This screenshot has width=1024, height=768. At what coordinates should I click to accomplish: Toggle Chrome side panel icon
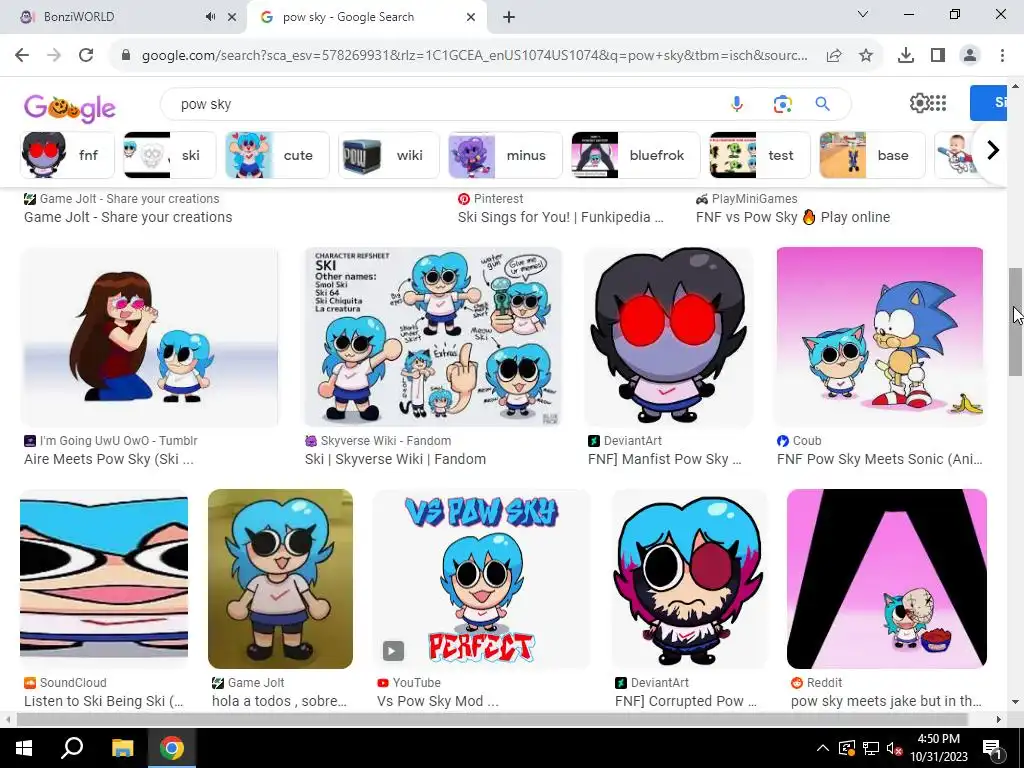pyautogui.click(x=938, y=56)
